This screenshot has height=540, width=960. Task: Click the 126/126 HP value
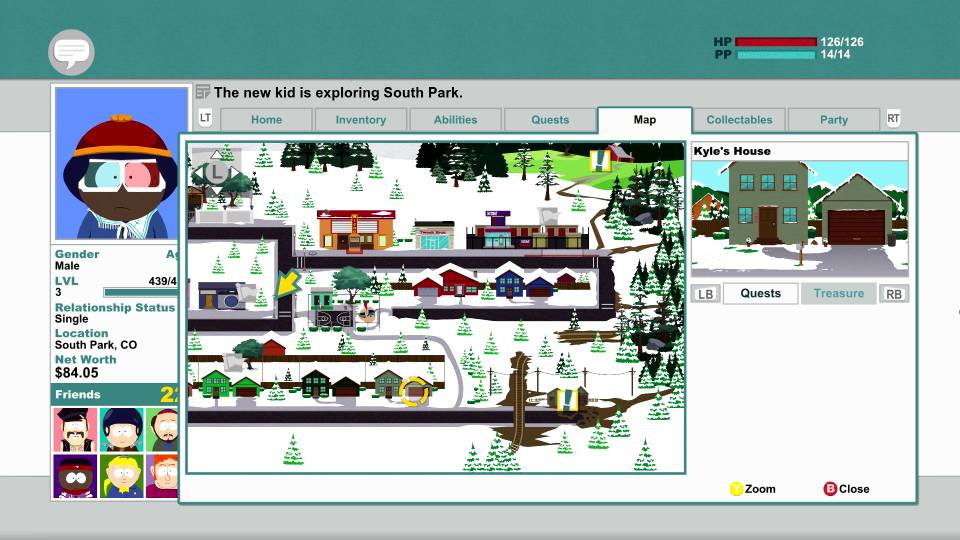[x=842, y=42]
